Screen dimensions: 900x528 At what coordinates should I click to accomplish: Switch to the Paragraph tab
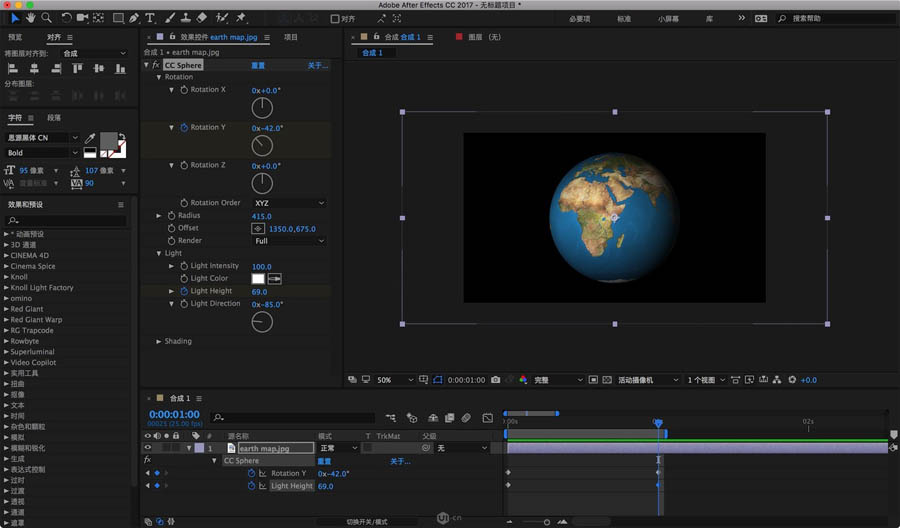[x=53, y=118]
